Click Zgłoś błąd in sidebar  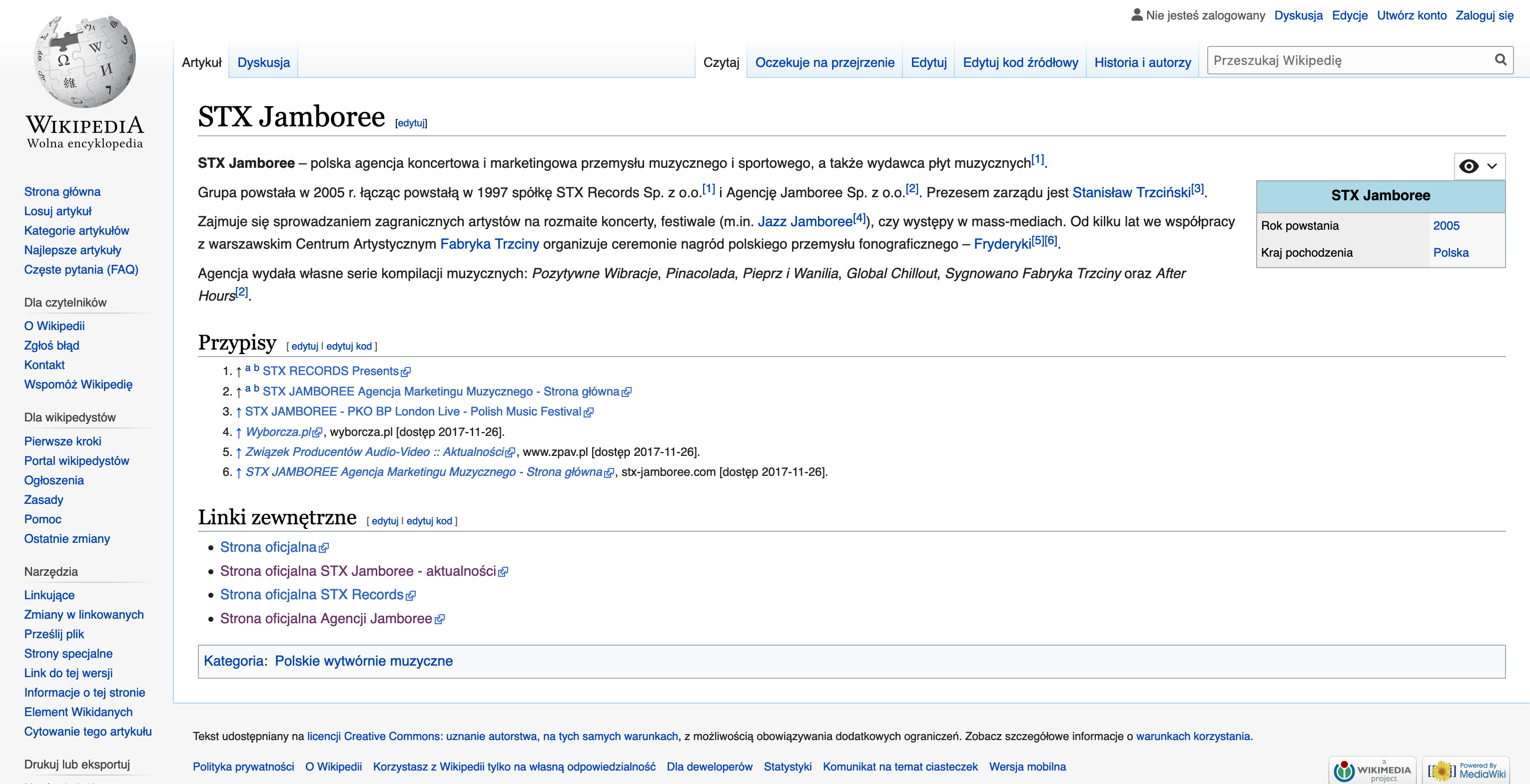coord(51,346)
